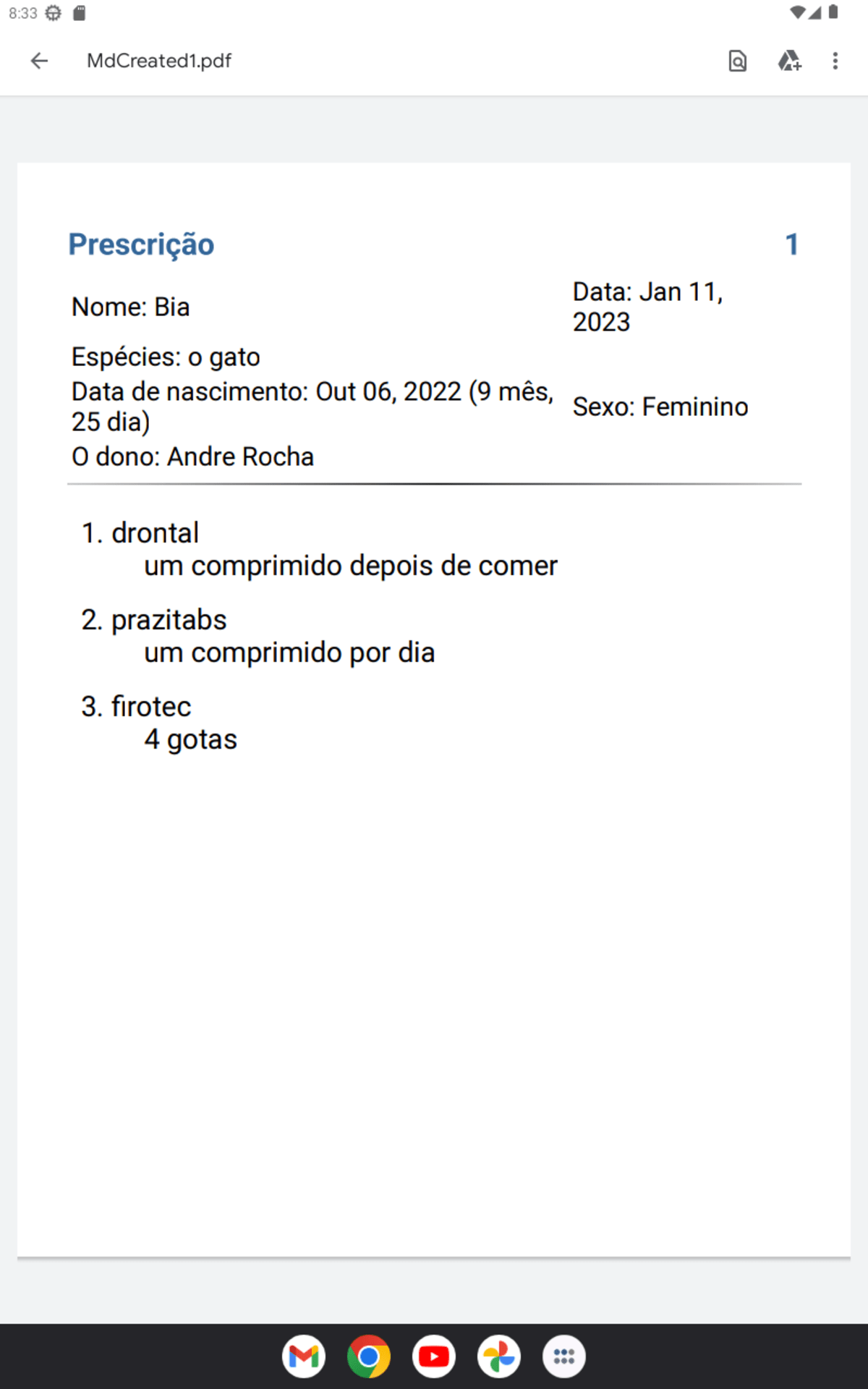Tap the battery status icon
This screenshot has width=868, height=1389.
833,12
